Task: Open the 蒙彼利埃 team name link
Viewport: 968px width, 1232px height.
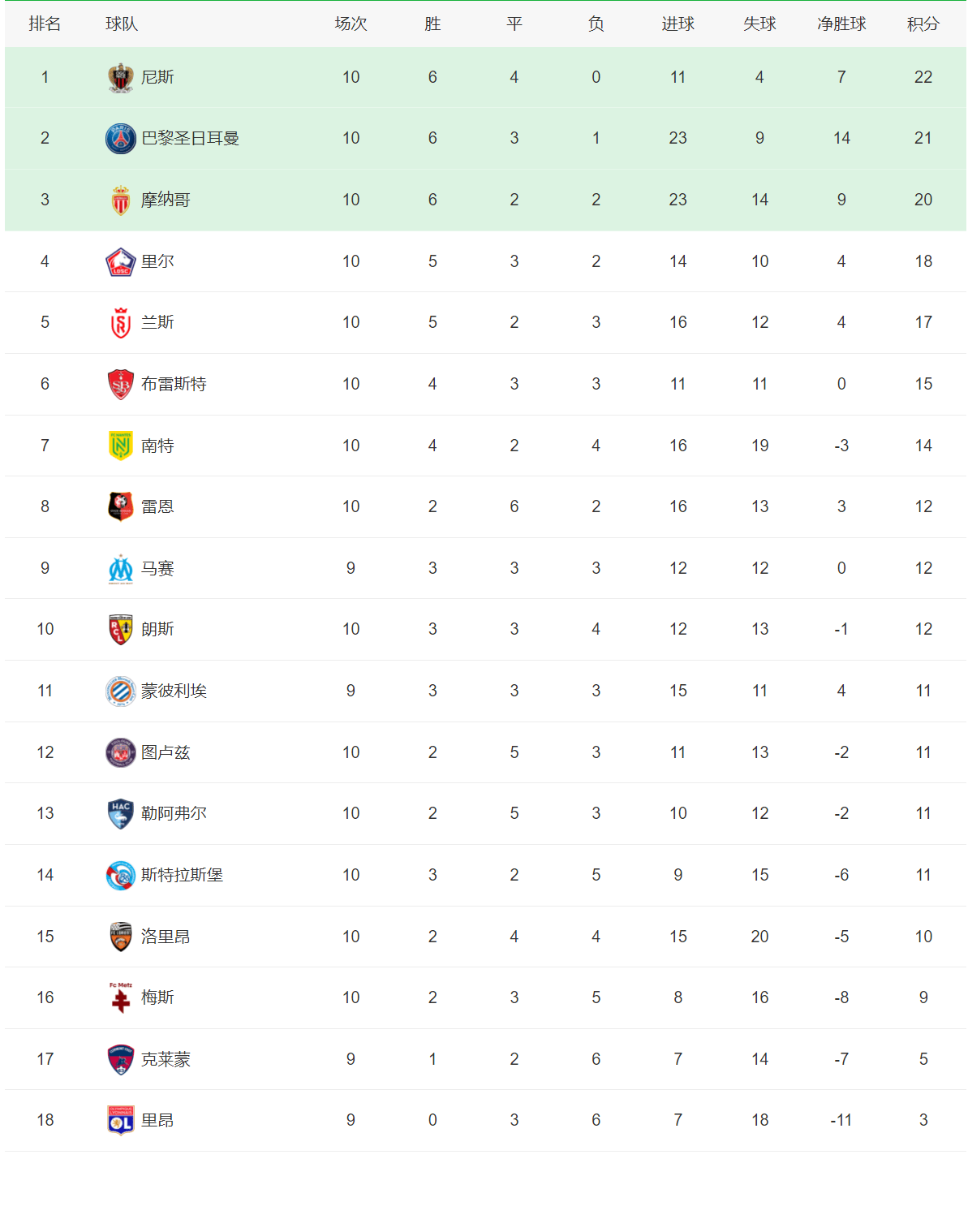Action: (174, 691)
